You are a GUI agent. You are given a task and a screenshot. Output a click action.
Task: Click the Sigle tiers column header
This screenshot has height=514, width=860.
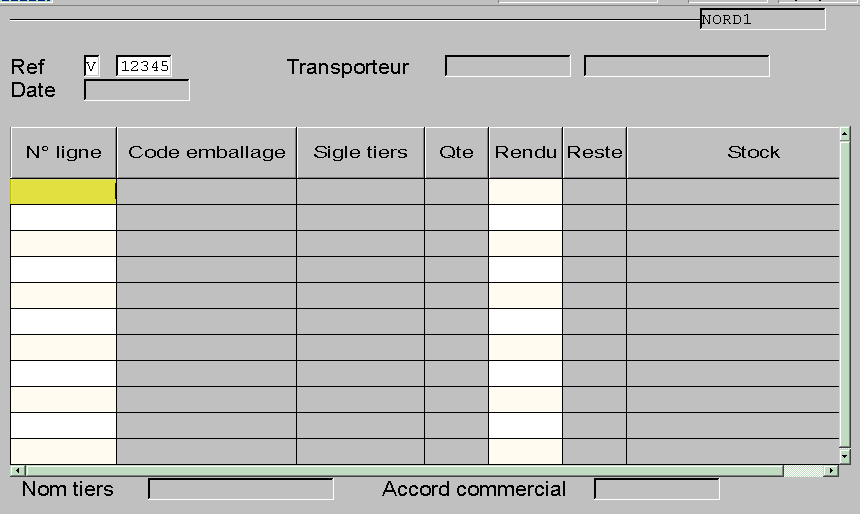point(360,152)
